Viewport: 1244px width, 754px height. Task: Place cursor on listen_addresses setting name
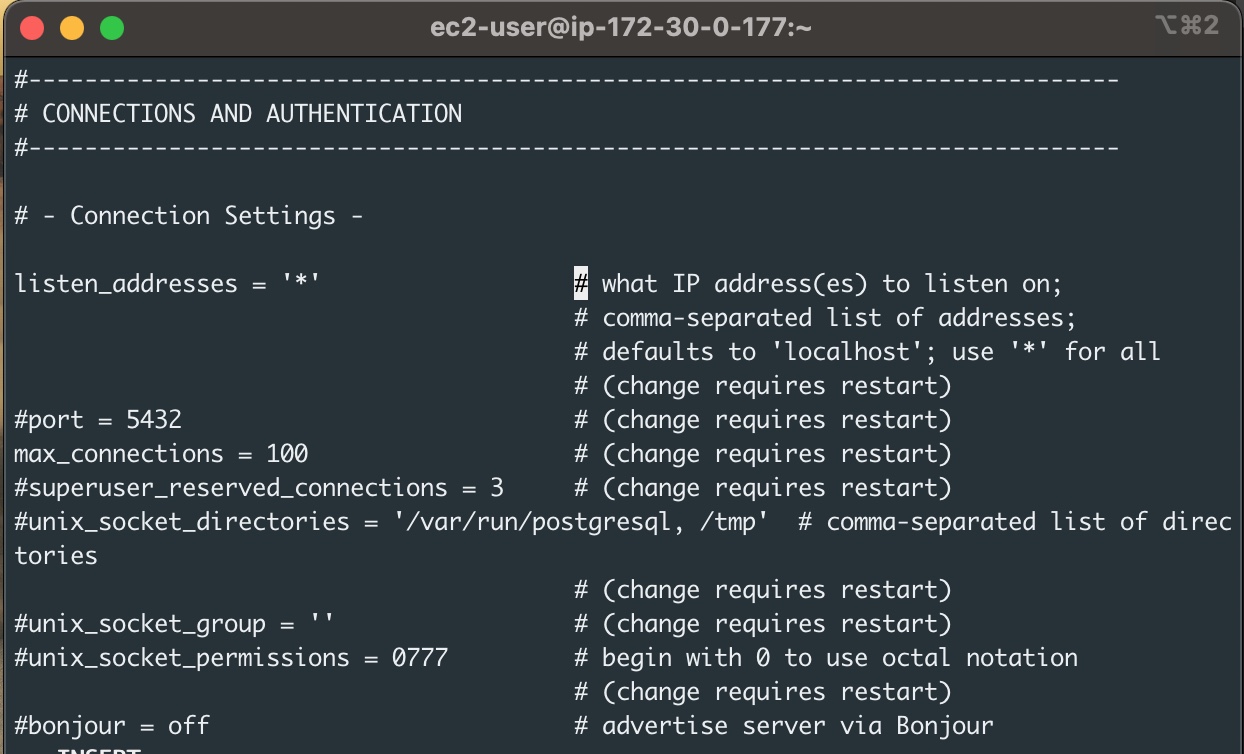pos(125,284)
